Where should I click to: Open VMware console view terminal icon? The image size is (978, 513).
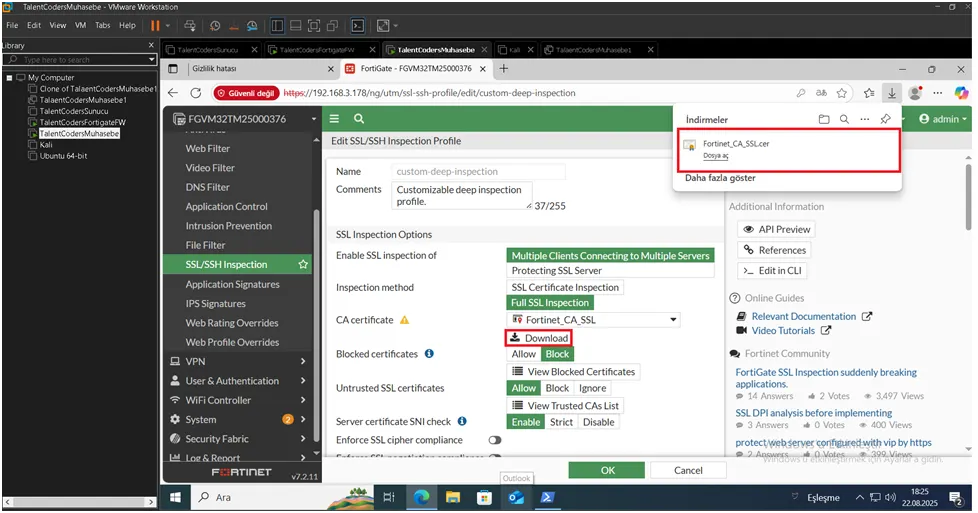357,26
